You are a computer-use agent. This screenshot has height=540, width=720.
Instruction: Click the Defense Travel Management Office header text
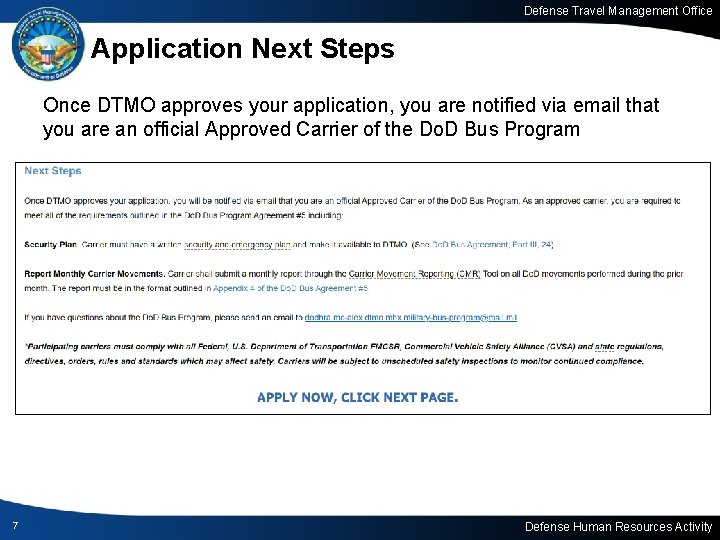(618, 11)
